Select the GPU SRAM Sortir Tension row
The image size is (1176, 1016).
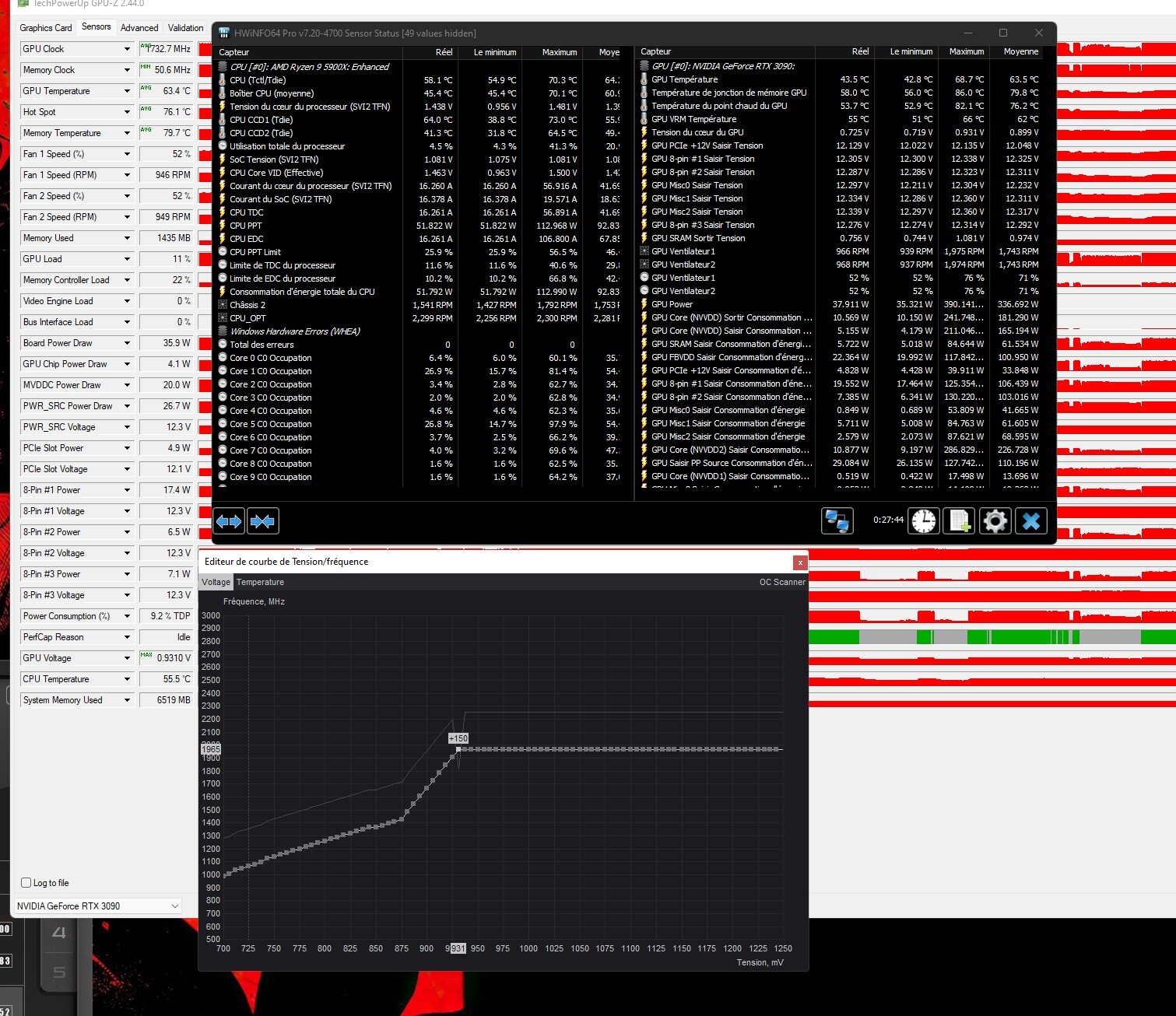pyautogui.click(x=840, y=238)
